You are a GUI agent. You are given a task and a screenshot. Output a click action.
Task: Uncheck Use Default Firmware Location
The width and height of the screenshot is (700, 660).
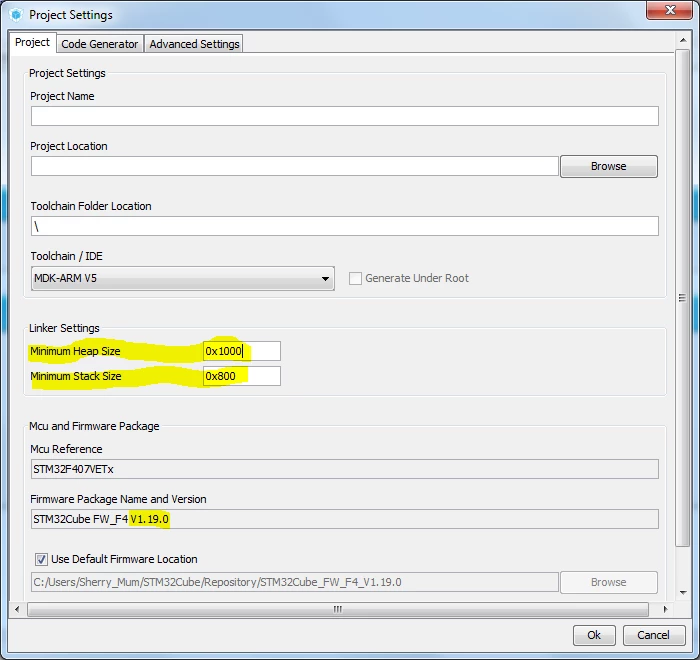pyautogui.click(x=41, y=559)
